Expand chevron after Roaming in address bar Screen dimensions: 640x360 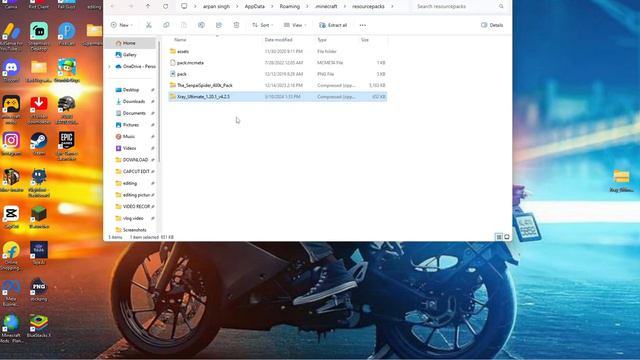pos(307,7)
